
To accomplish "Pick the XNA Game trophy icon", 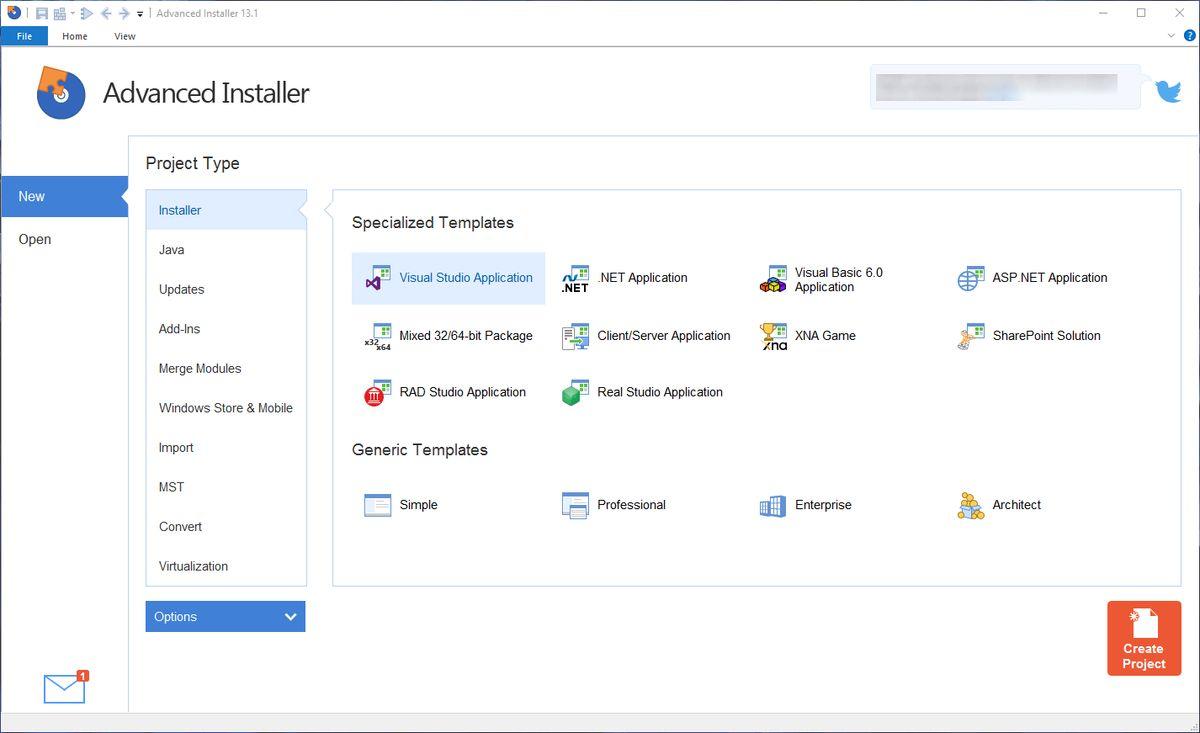I will click(773, 336).
